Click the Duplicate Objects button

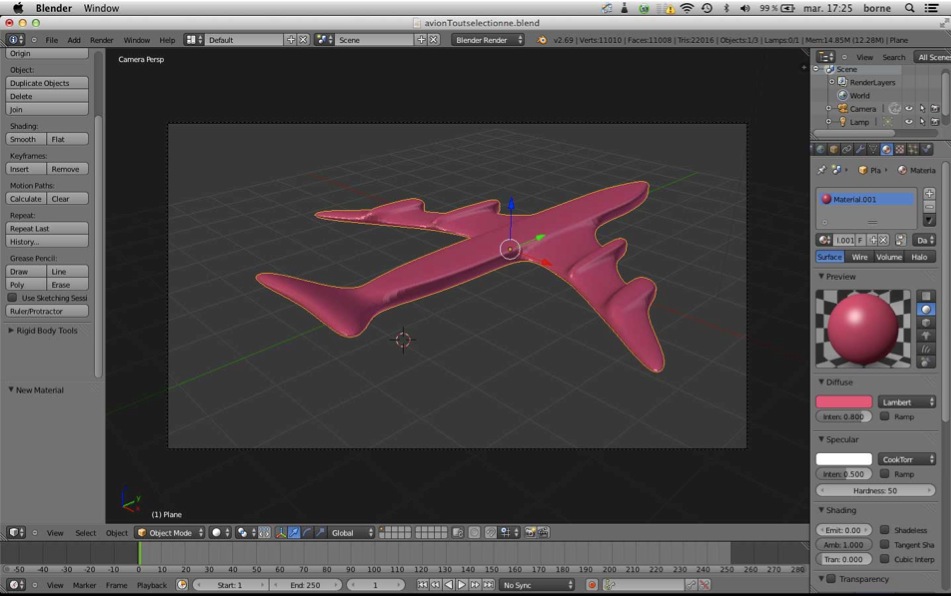tap(47, 83)
